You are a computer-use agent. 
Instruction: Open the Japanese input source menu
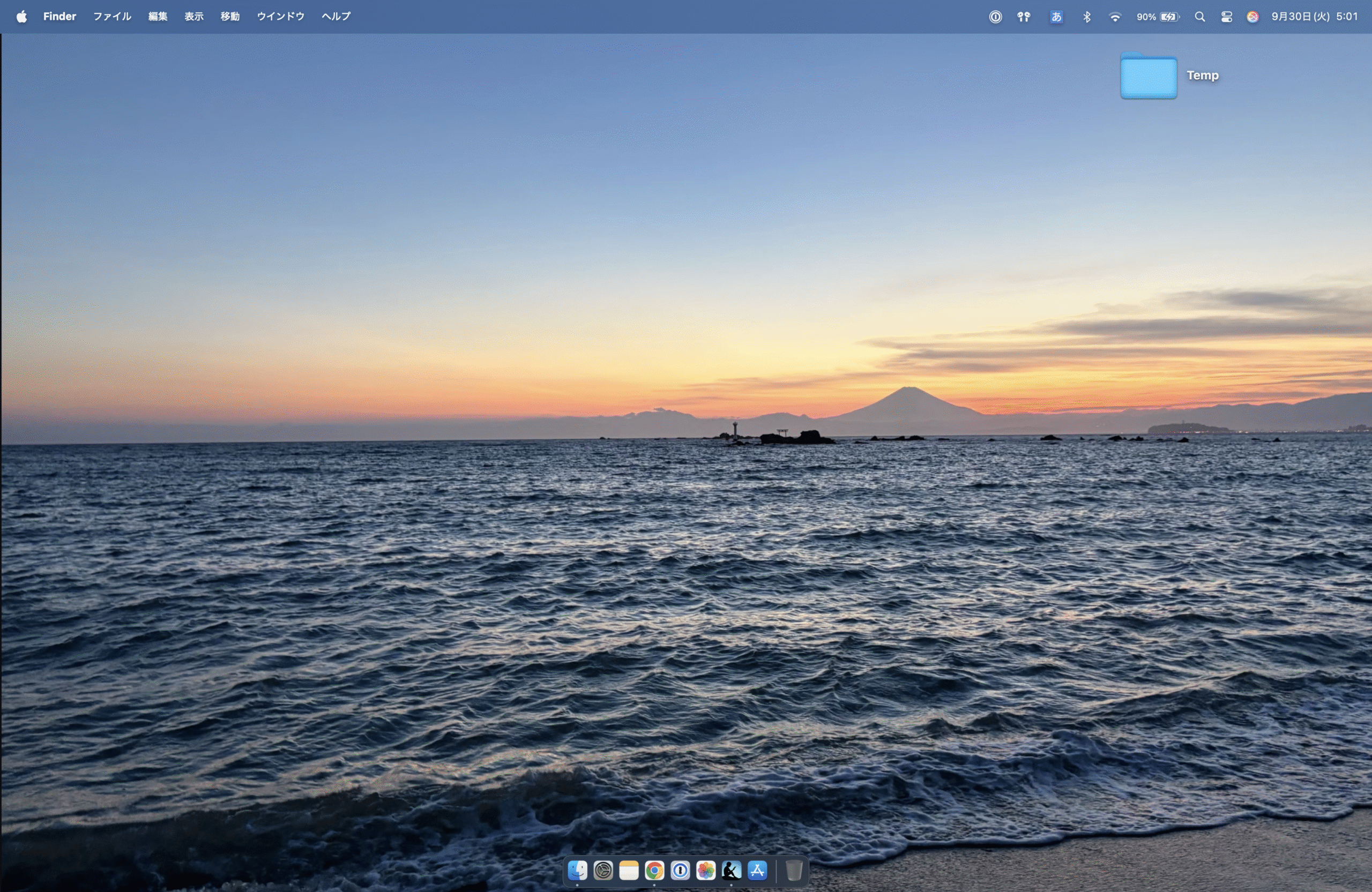pos(1056,17)
